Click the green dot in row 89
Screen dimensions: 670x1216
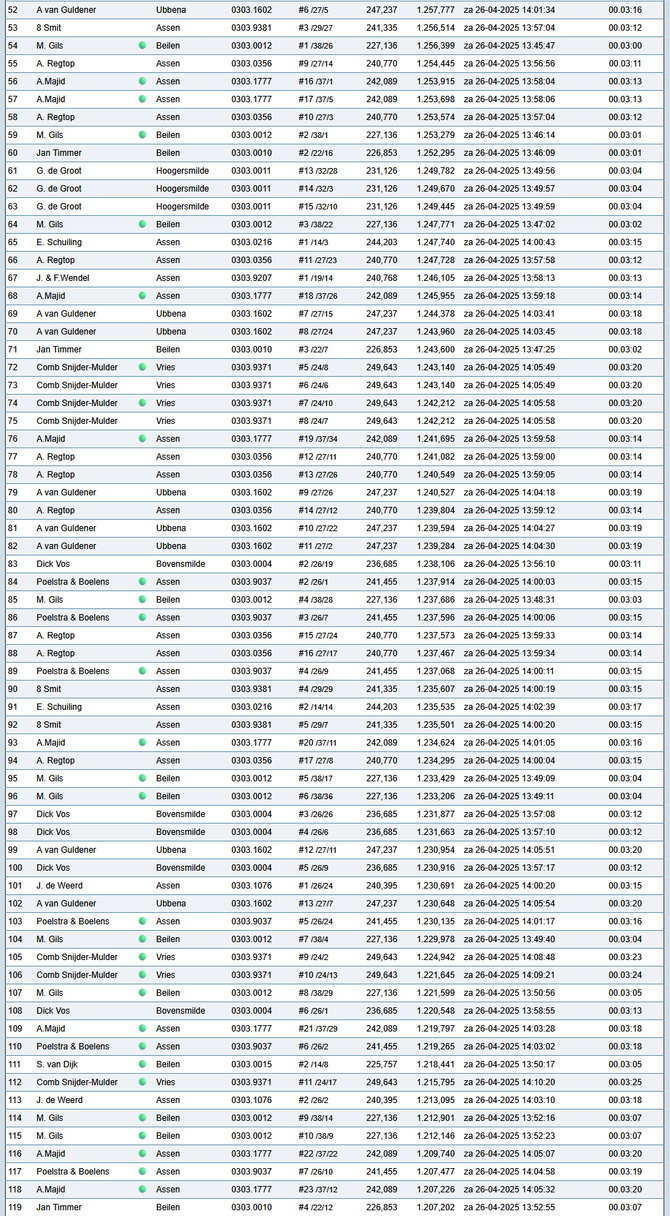[x=142, y=671]
